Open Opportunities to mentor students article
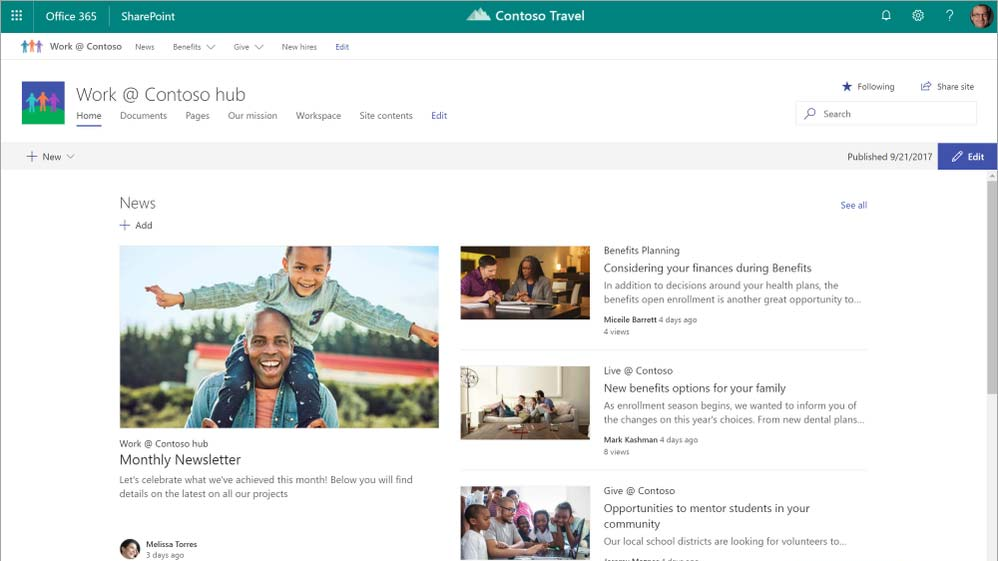This screenshot has width=998, height=561. coord(706,516)
